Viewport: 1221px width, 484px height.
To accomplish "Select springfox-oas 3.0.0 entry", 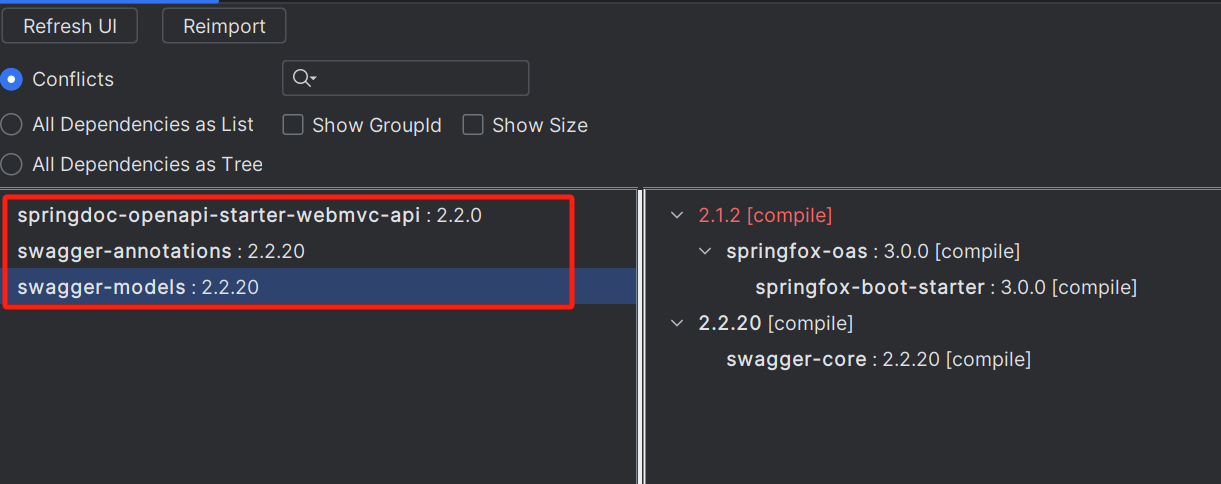I will (873, 251).
